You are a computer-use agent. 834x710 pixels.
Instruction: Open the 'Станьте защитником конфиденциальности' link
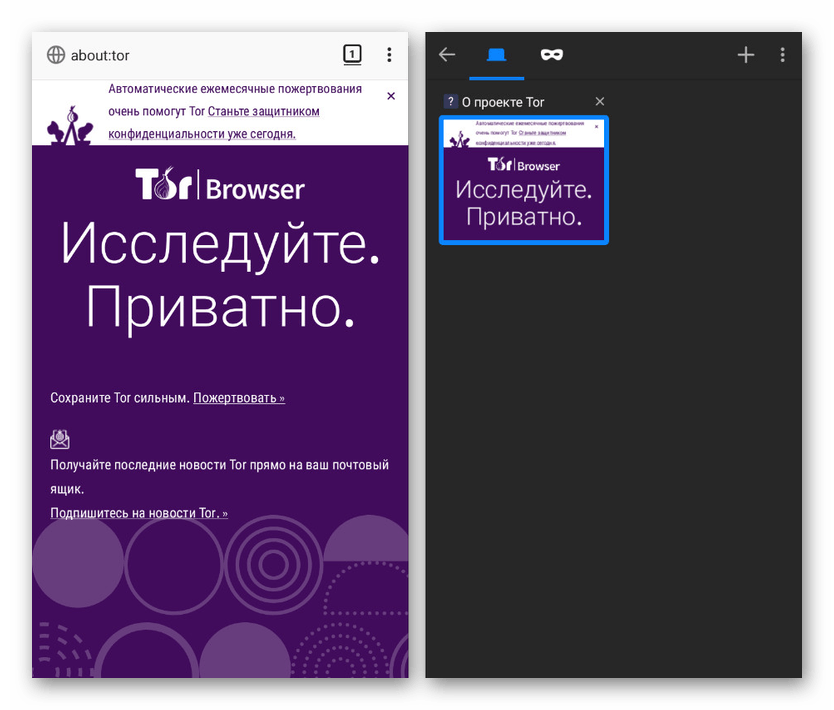tap(214, 123)
